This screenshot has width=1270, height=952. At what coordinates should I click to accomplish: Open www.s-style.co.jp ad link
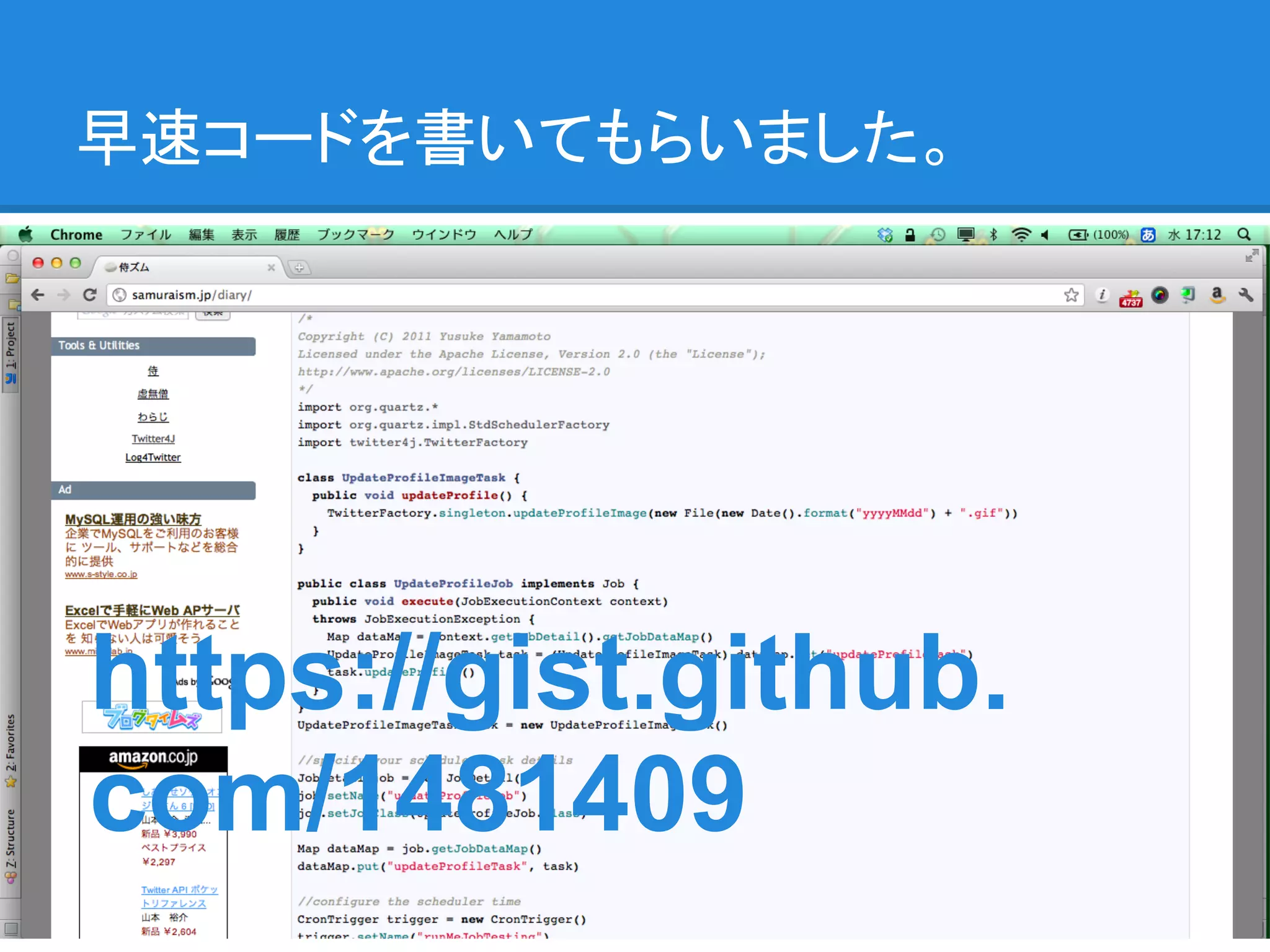(x=101, y=575)
